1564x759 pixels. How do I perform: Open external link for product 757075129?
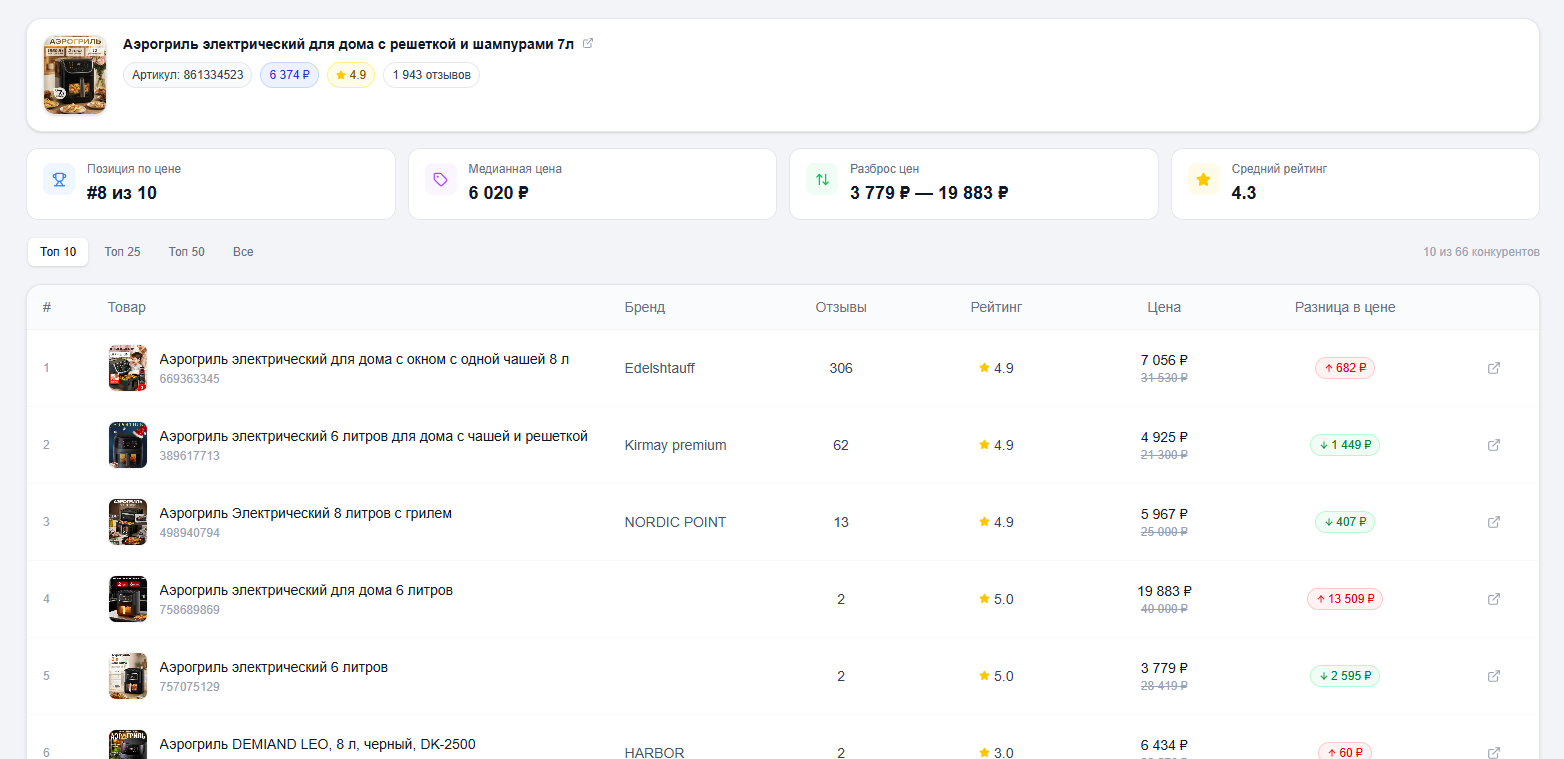(1494, 676)
